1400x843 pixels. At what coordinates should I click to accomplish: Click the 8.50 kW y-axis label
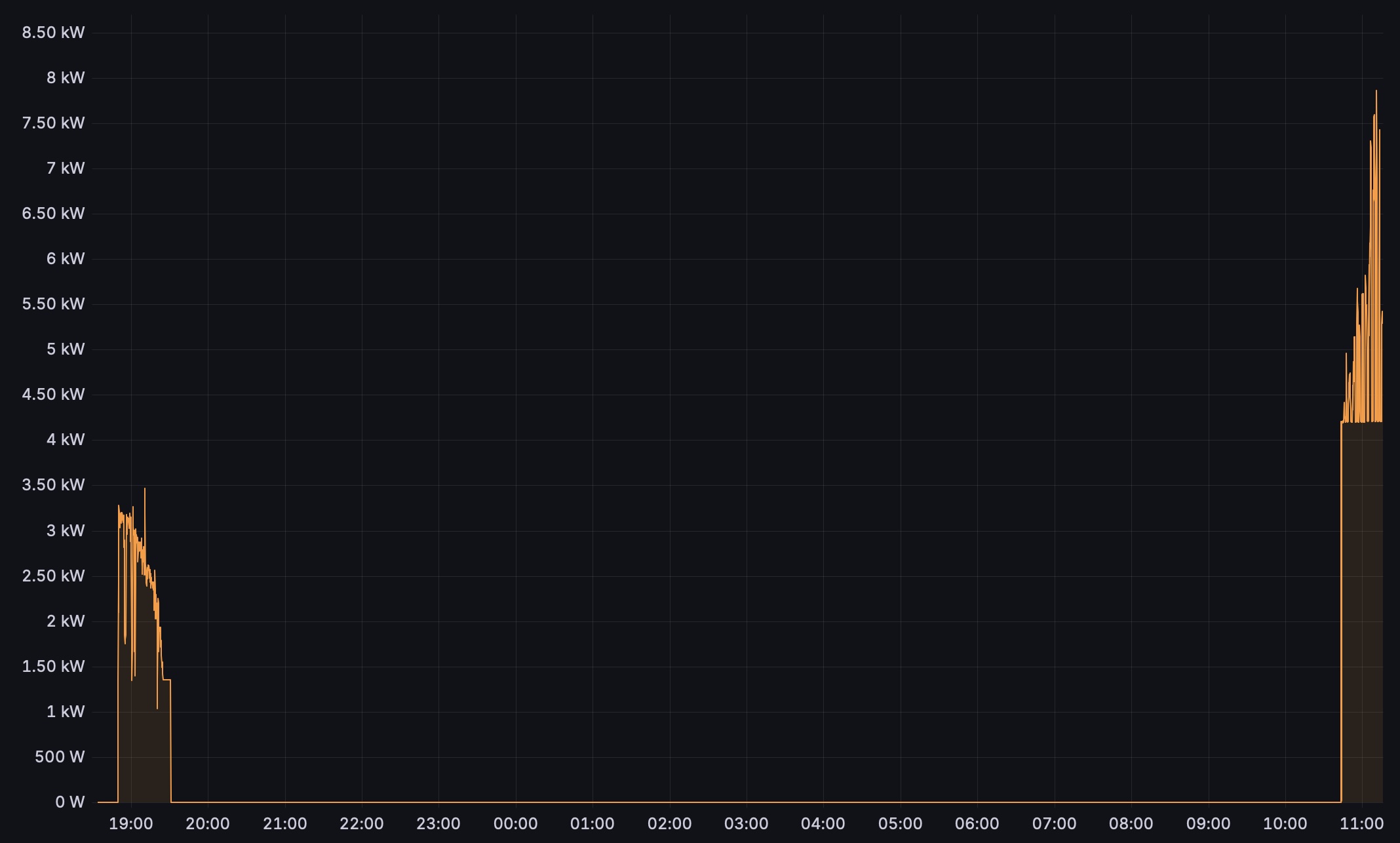(x=53, y=32)
